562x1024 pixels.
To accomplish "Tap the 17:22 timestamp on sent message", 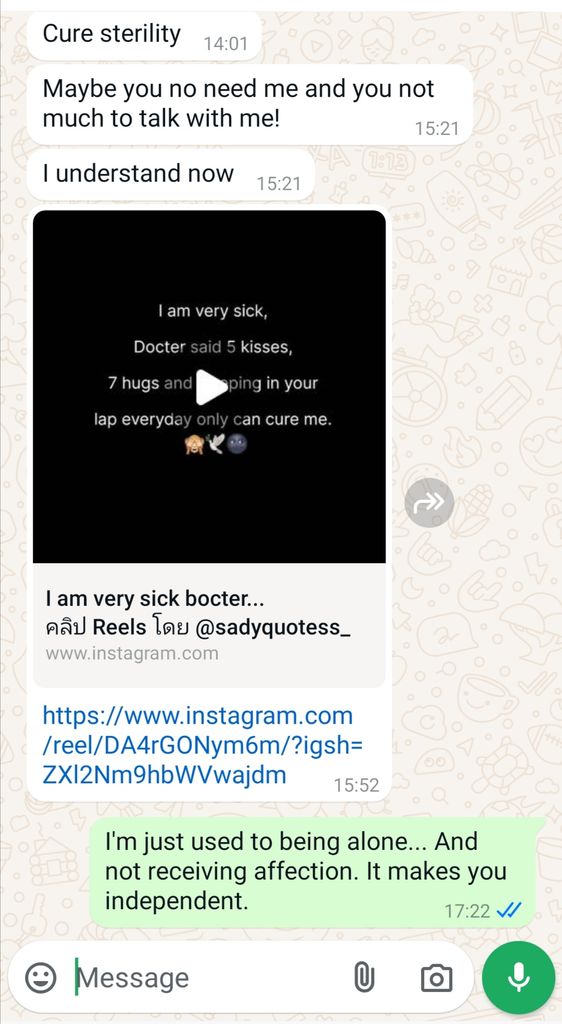I will point(467,910).
